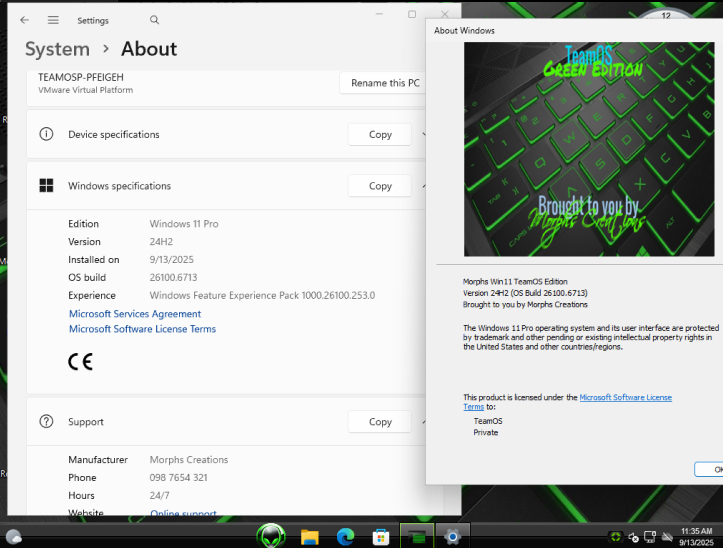Image resolution: width=723 pixels, height=548 pixels.
Task: Copy the Windows specifications
Action: tap(380, 185)
